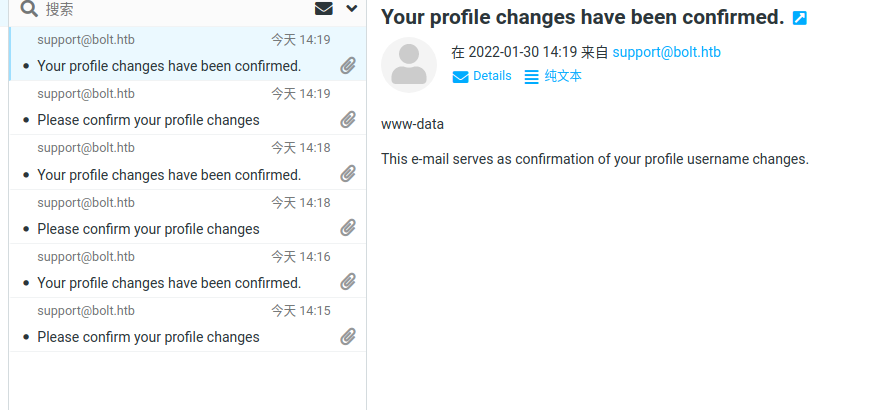Show message header Details
The width and height of the screenshot is (891, 410).
tap(492, 76)
